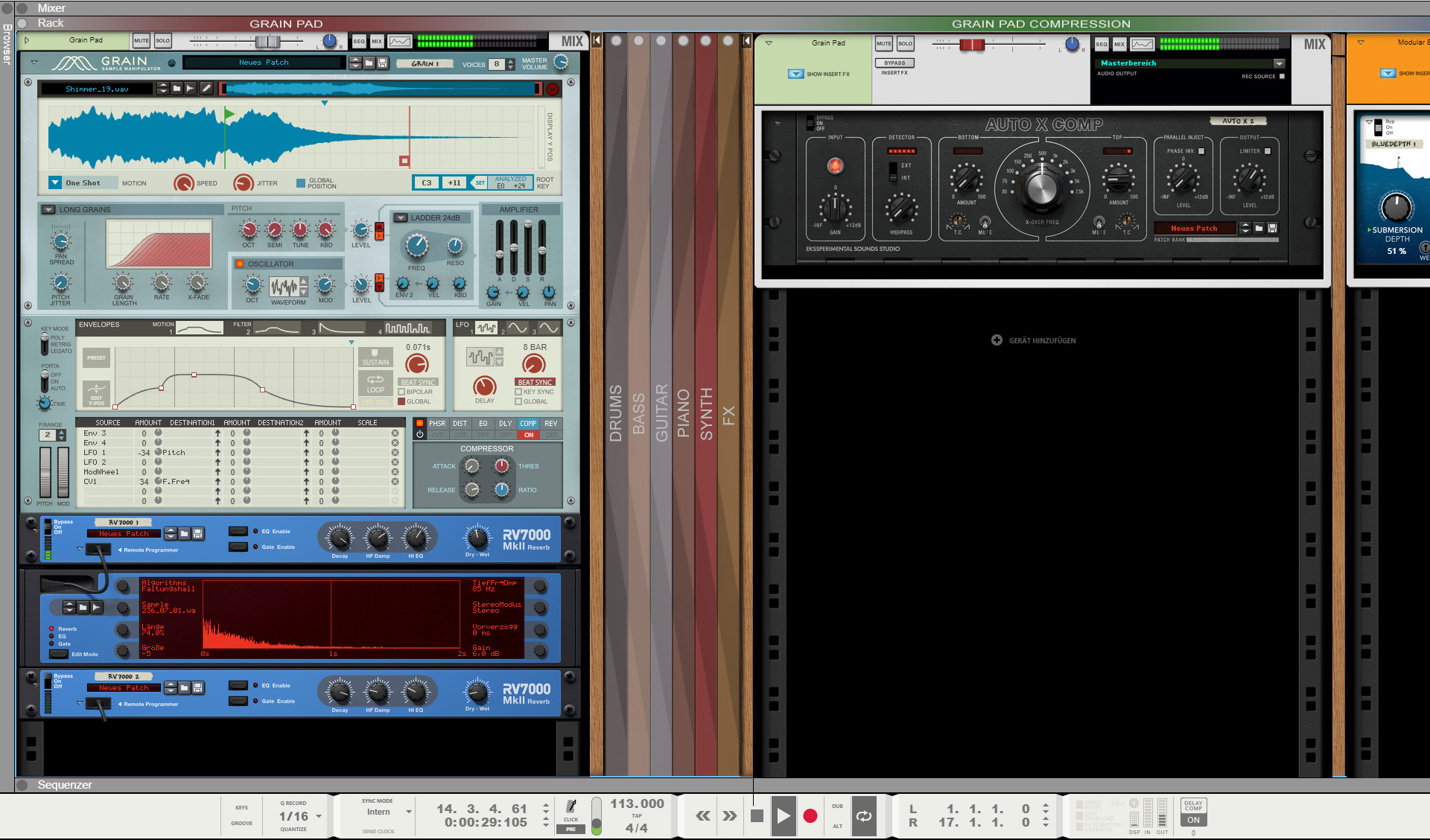
Task: Enable LFO Key Sync checkbox
Action: pos(518,392)
